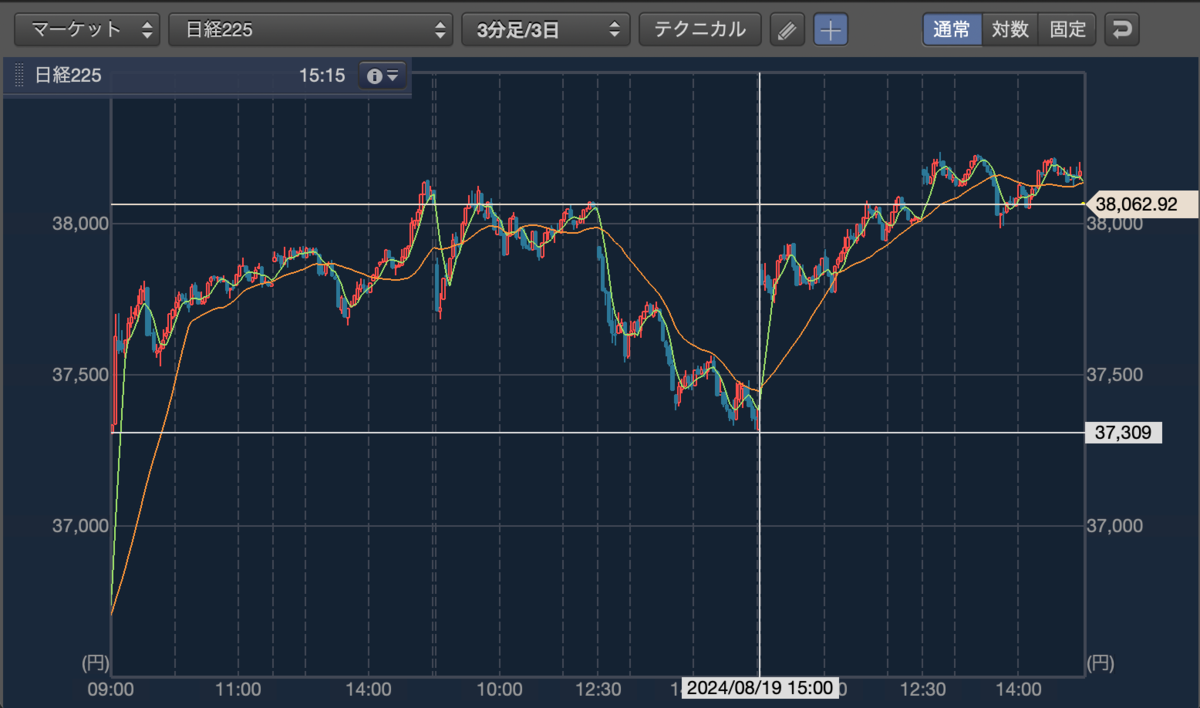Click the 38,062.92 current price tag
Screen dimensions: 1200x708
click(1137, 204)
